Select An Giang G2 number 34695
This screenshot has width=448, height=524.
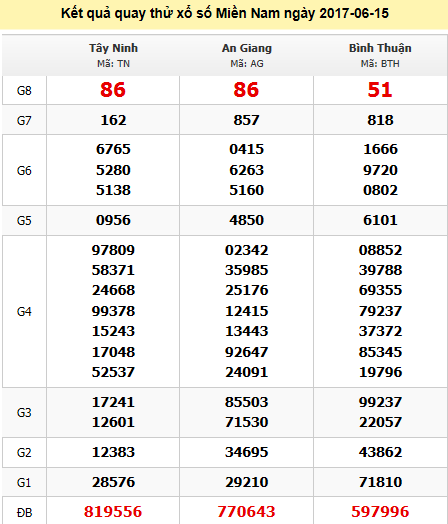(x=247, y=452)
